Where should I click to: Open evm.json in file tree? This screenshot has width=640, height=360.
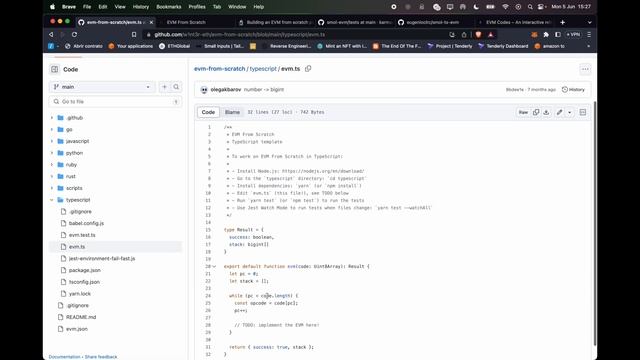pos(76,329)
